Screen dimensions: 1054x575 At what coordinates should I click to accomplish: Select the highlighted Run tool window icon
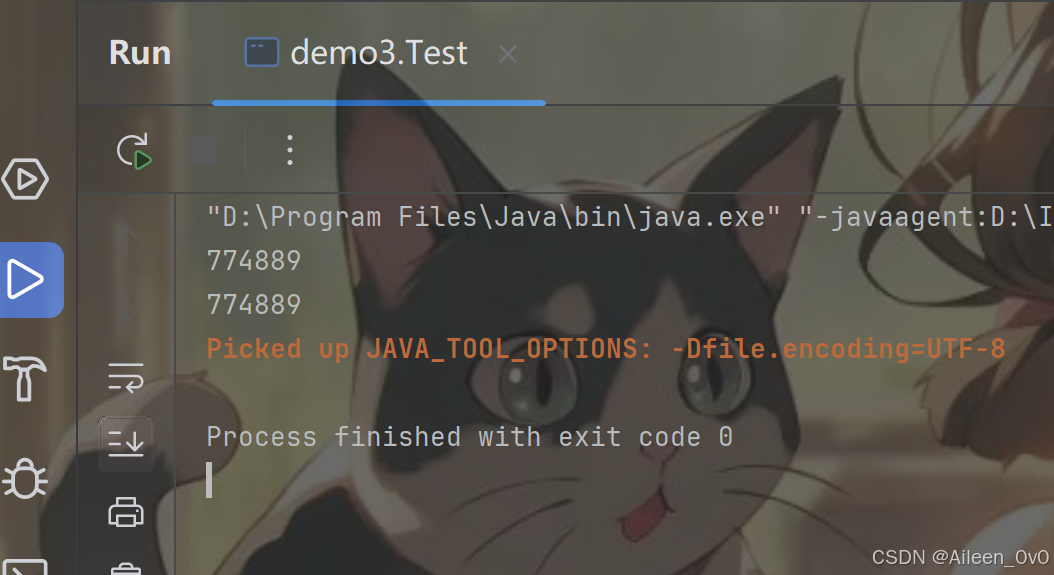pyautogui.click(x=31, y=280)
